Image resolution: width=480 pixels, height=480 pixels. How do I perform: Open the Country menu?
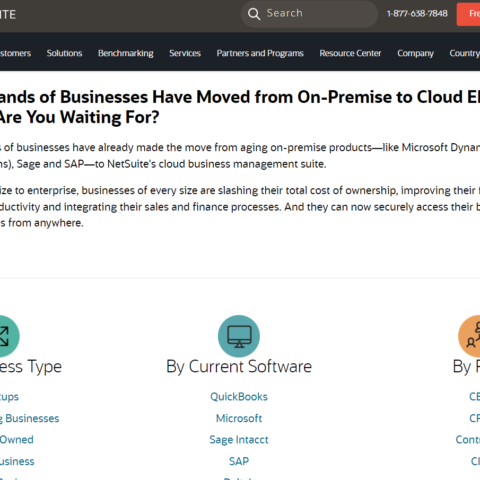465,53
